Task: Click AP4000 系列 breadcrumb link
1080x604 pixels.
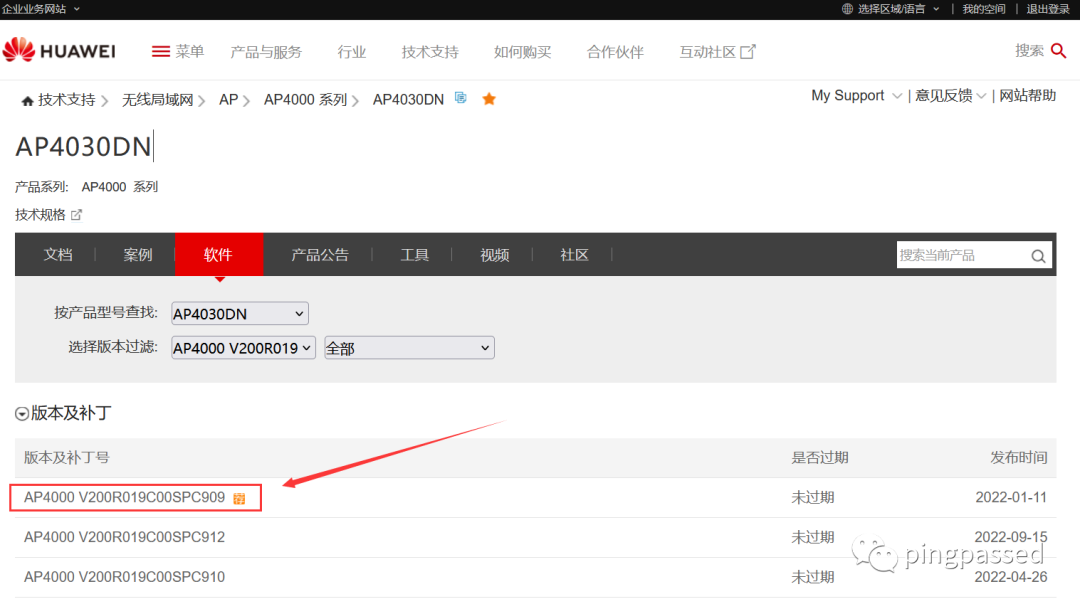Action: 305,101
